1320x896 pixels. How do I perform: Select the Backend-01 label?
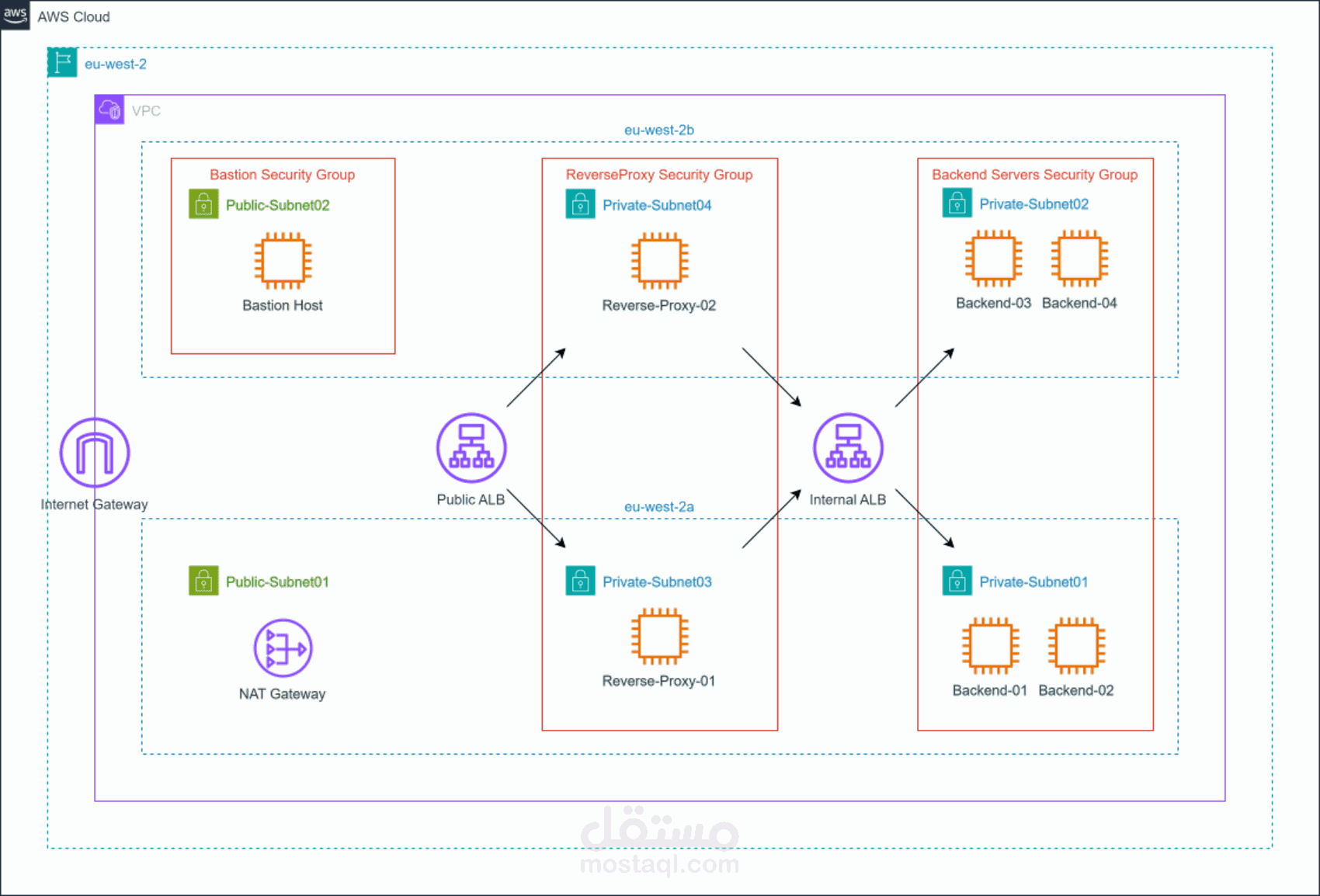pos(990,690)
